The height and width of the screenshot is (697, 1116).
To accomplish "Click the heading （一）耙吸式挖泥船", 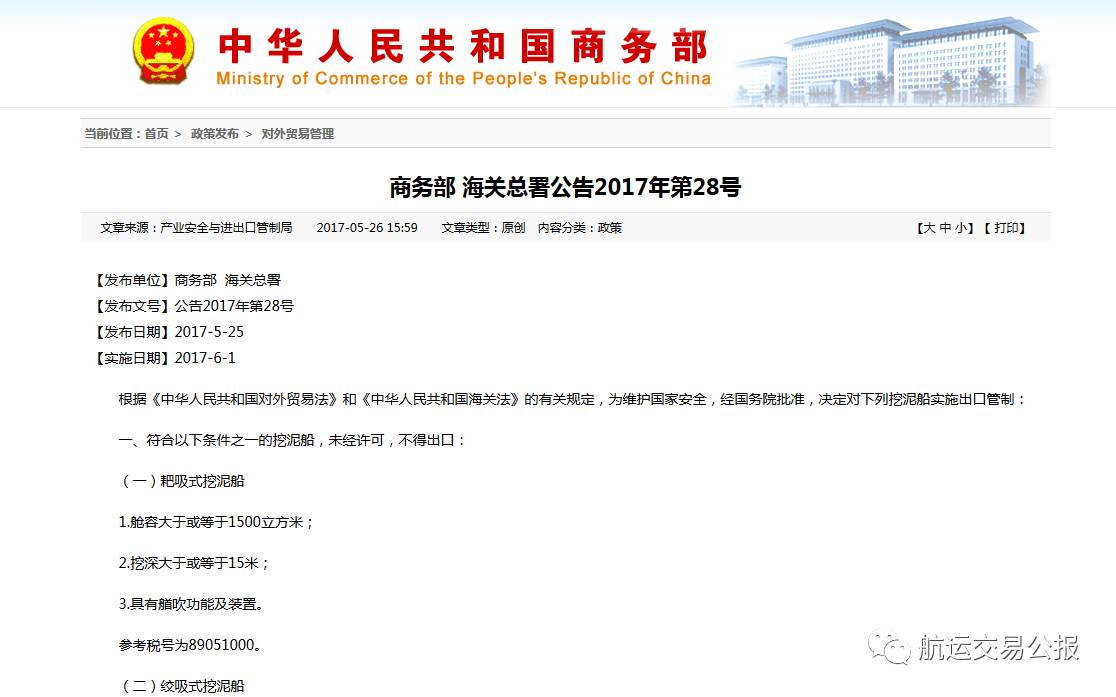I will [181, 481].
